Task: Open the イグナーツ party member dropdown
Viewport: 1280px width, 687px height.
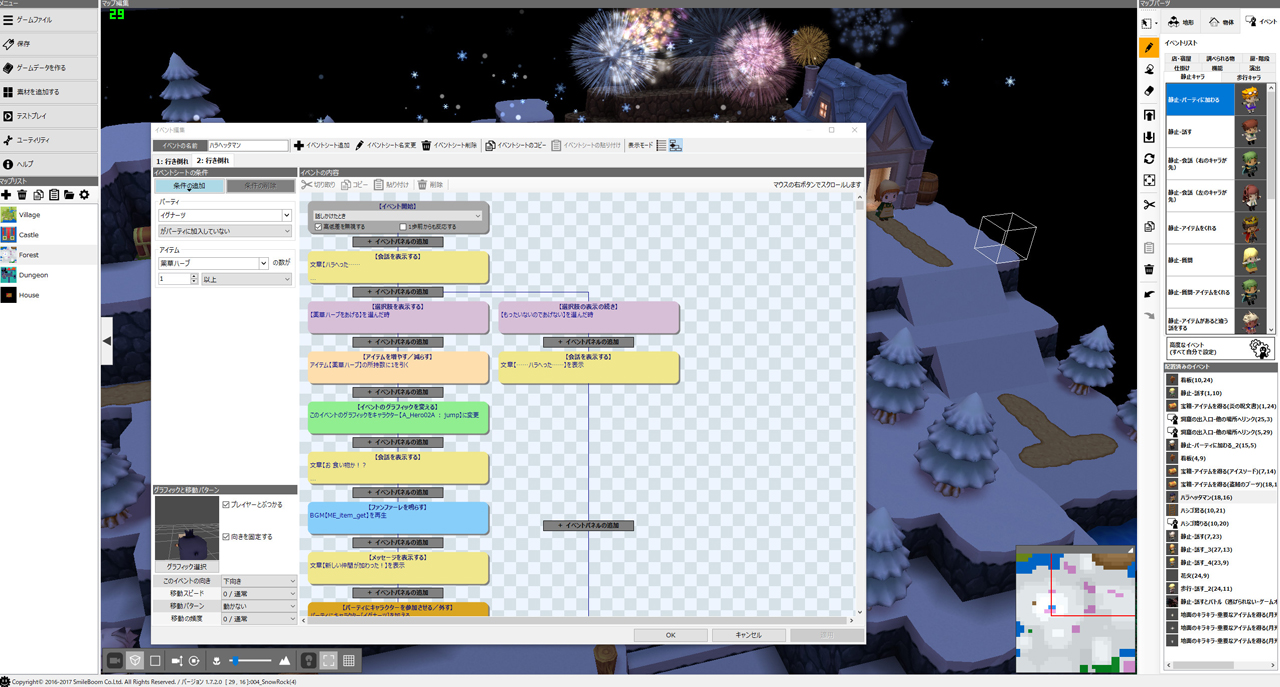Action: (x=225, y=216)
